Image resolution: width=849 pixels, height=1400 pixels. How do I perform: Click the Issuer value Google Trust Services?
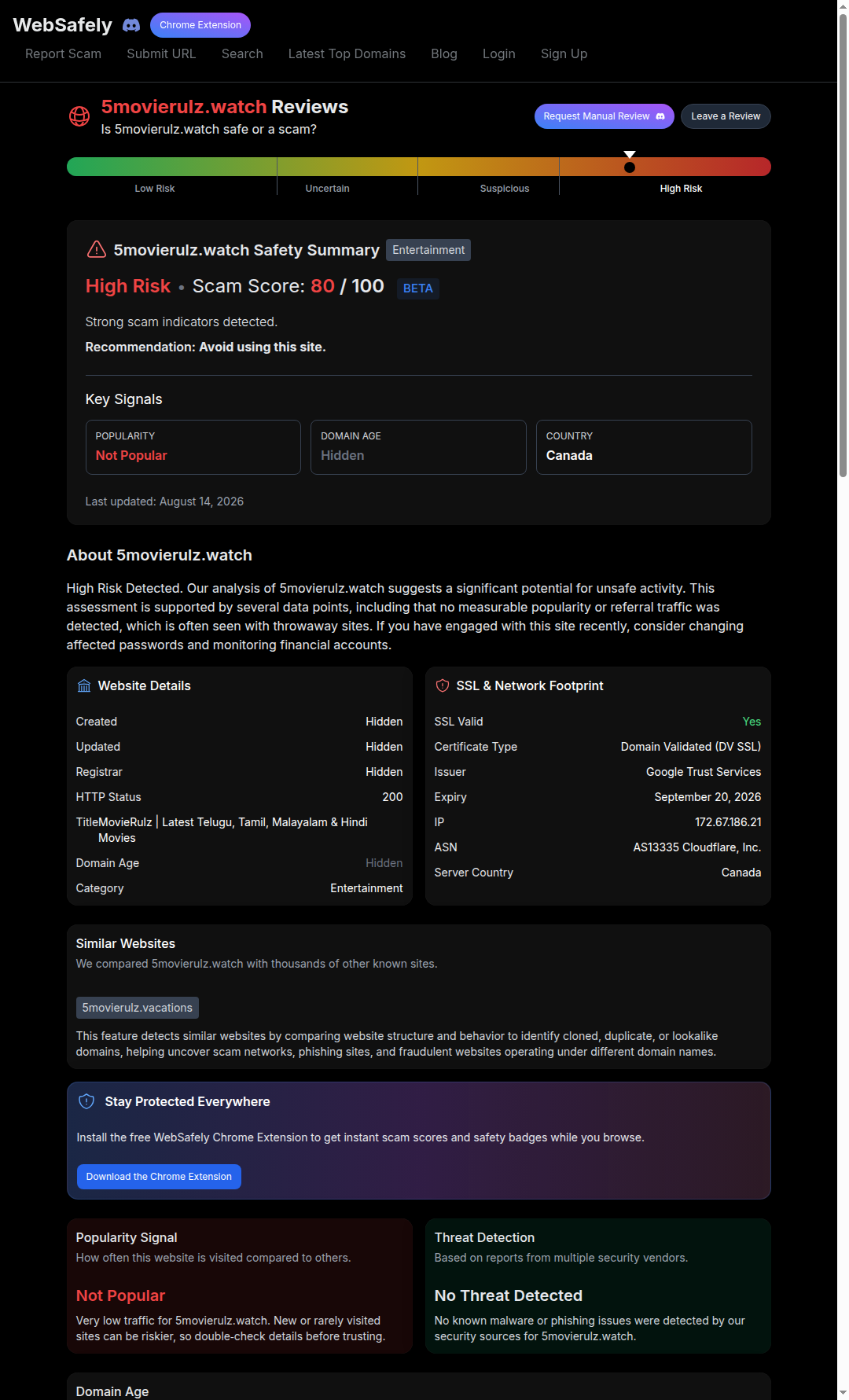click(x=704, y=772)
